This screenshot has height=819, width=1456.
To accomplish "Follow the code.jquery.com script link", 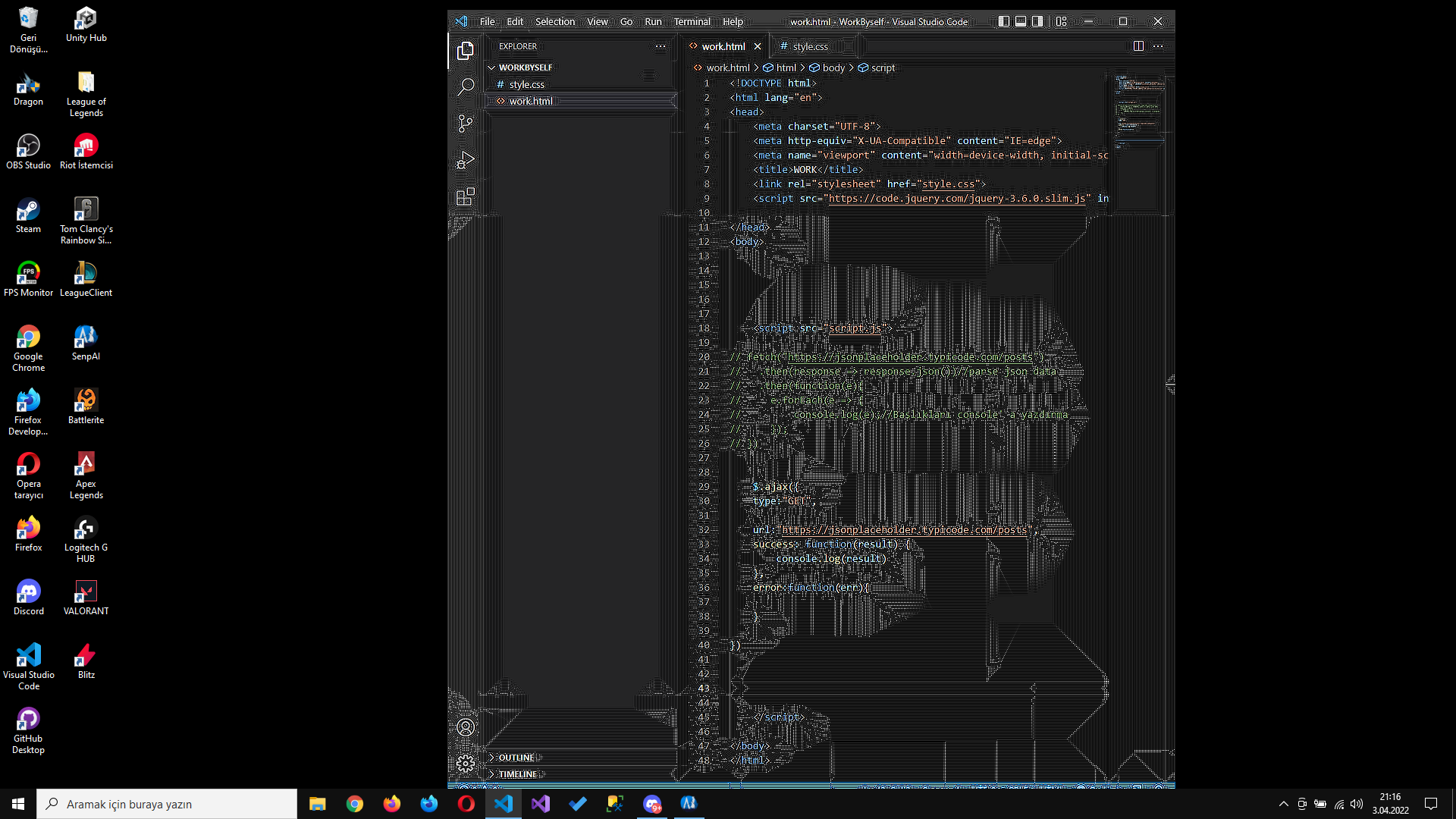I will coord(957,199).
